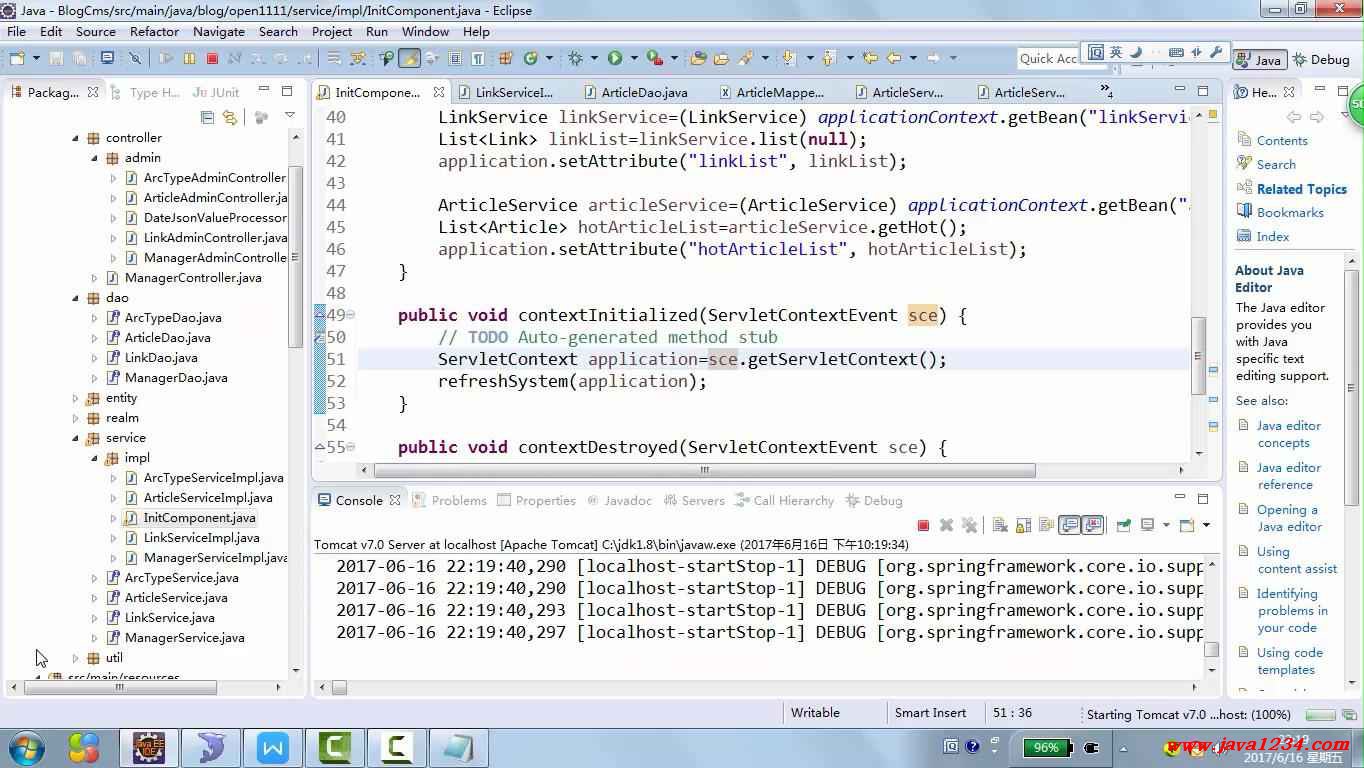This screenshot has height=768, width=1364.
Task: Click the Windows Start button
Action: coord(26,747)
